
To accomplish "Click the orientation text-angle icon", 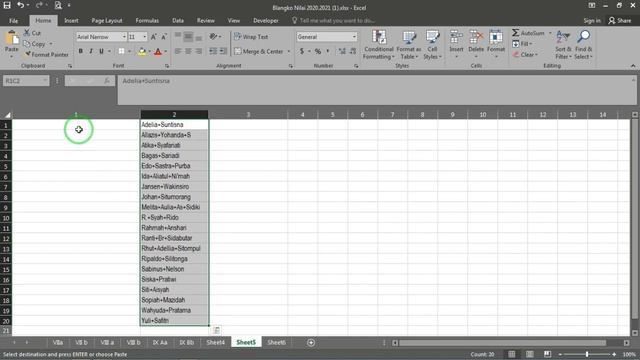I will point(213,37).
